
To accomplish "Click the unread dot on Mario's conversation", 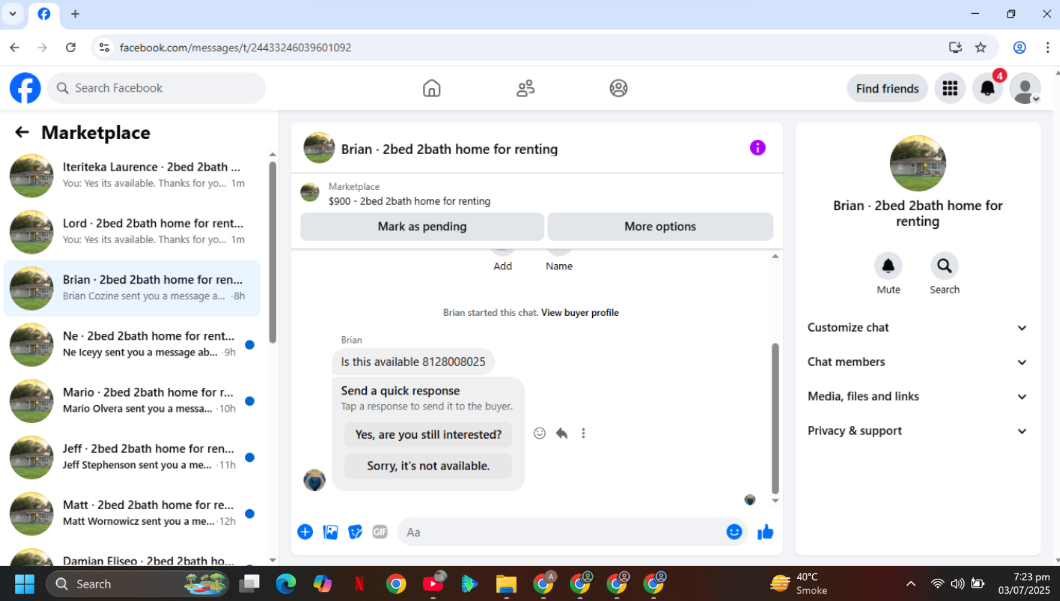I will 249,401.
